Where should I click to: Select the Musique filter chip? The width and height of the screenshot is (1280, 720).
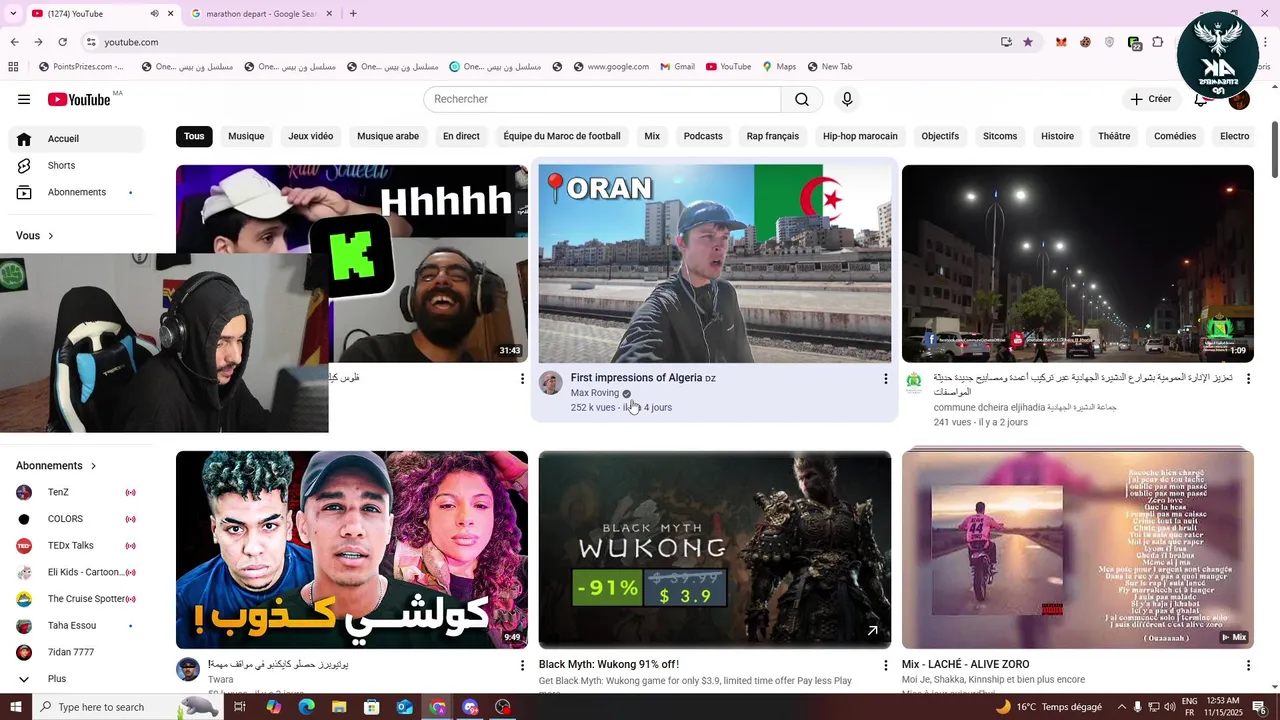pyautogui.click(x=246, y=136)
